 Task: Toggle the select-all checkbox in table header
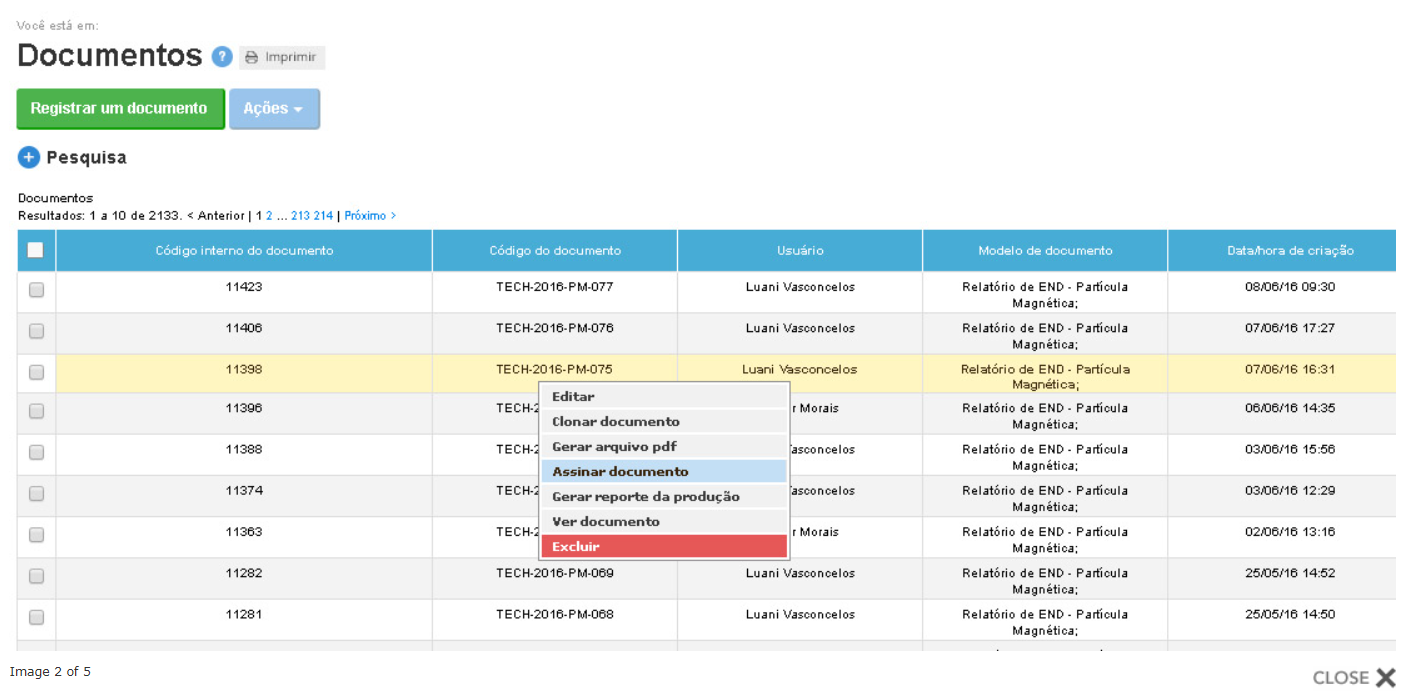point(35,250)
